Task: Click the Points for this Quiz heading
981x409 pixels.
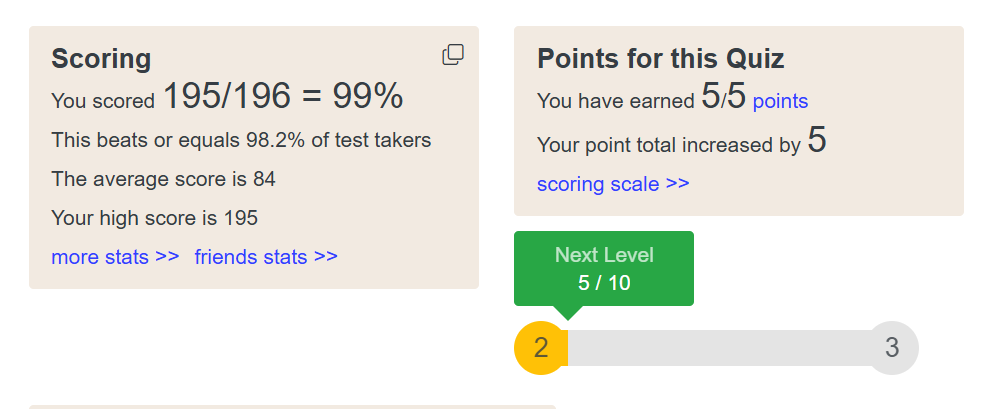Action: tap(660, 58)
